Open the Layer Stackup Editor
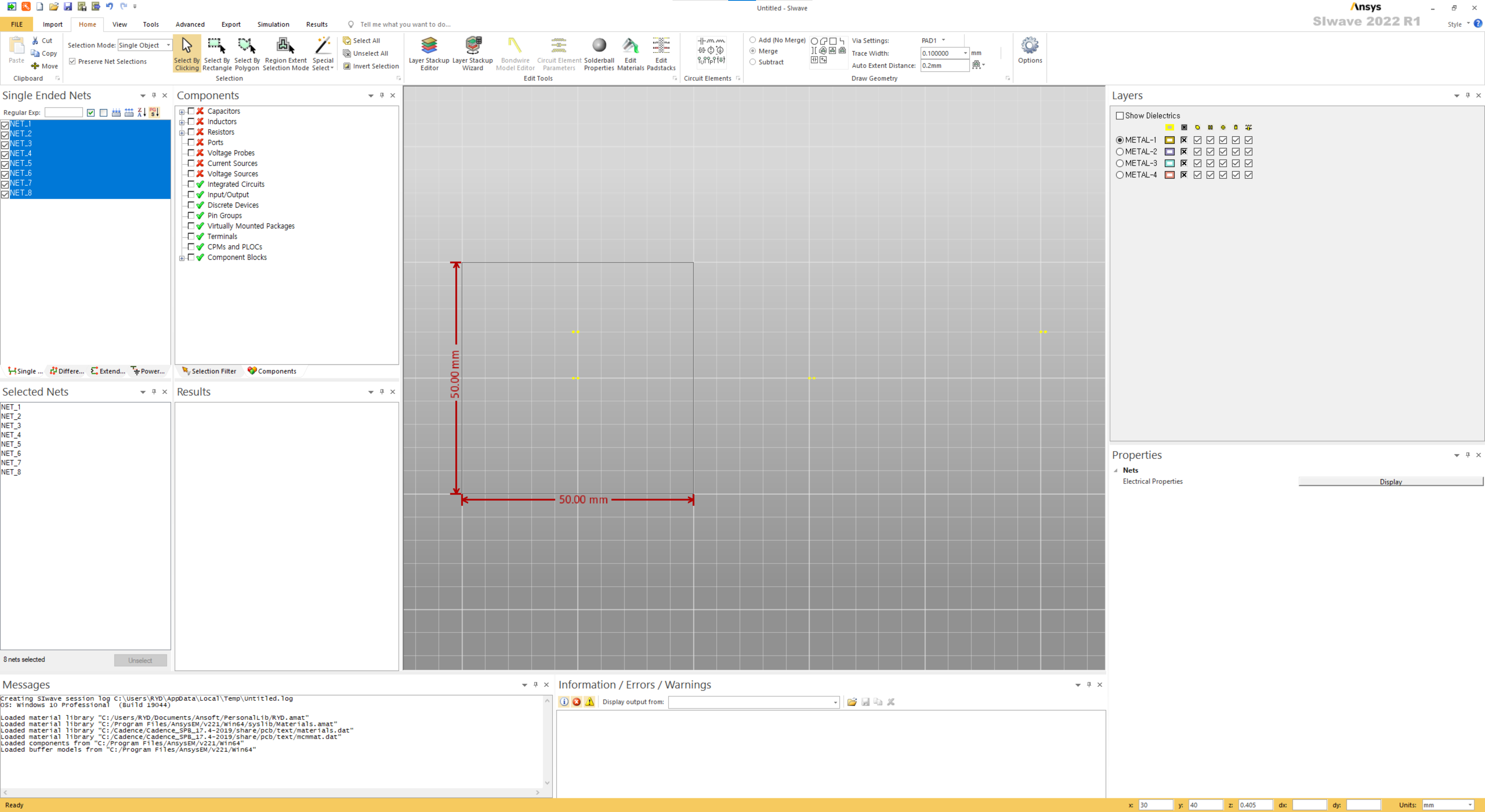The width and height of the screenshot is (1485, 812). pyautogui.click(x=429, y=54)
